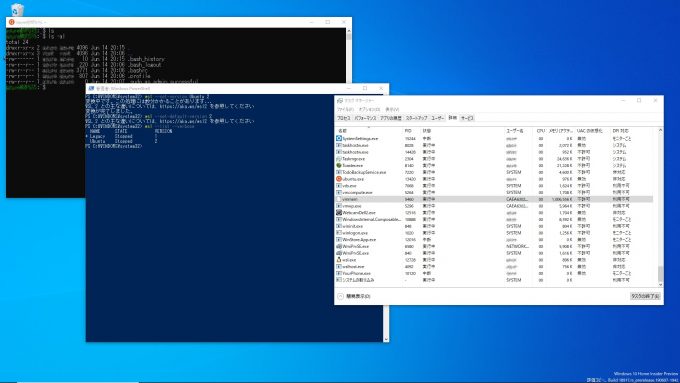Select the highlighted vmmem process row
The image size is (680, 383).
coord(494,199)
